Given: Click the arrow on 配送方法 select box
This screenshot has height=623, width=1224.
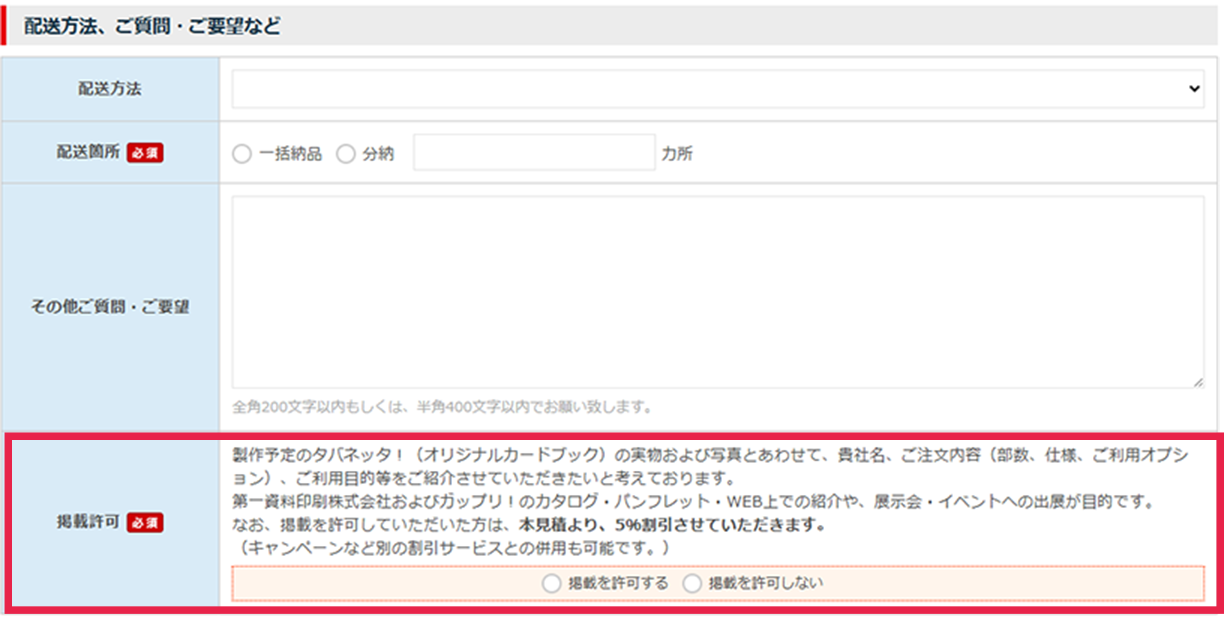Looking at the screenshot, I should tap(1194, 89).
